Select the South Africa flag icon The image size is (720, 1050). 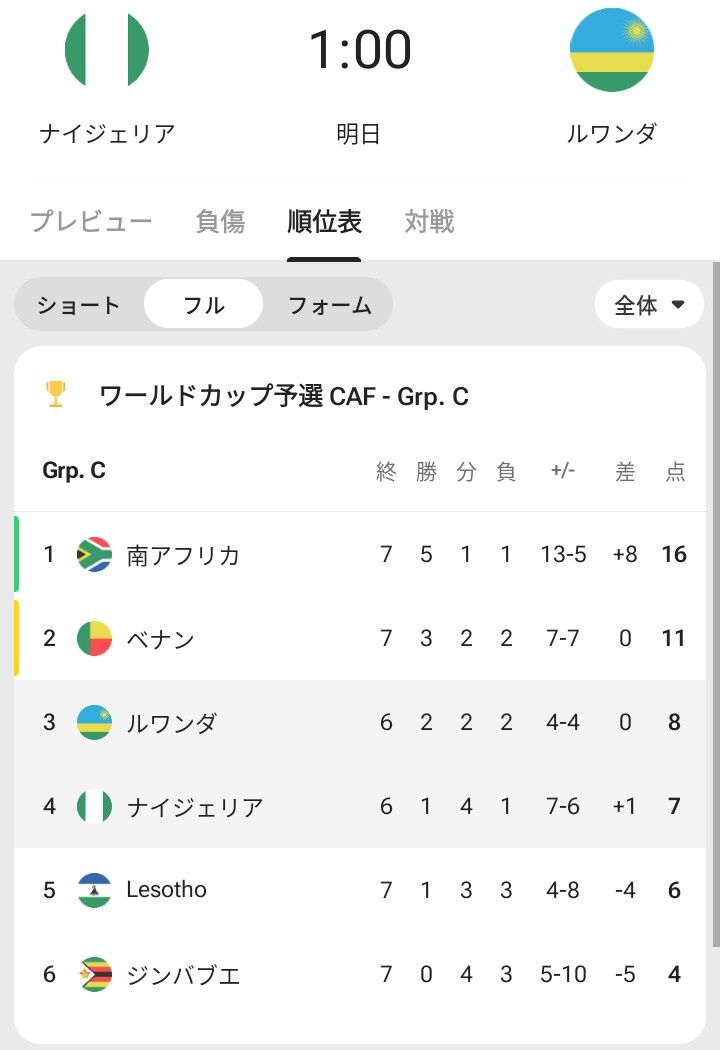[94, 554]
